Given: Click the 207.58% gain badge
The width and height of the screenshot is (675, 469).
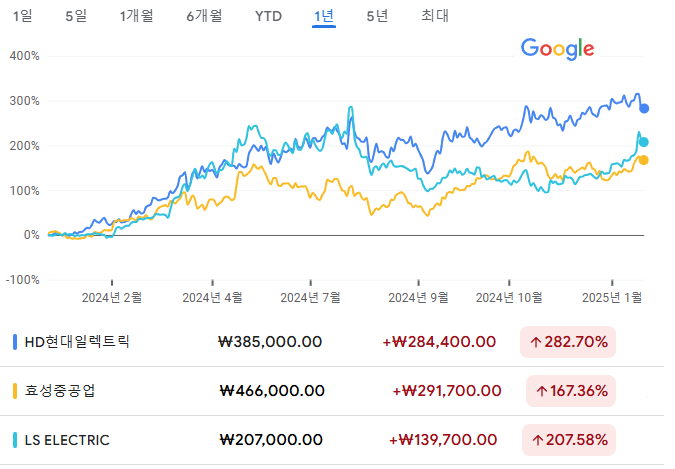Looking at the screenshot, I should (x=569, y=440).
